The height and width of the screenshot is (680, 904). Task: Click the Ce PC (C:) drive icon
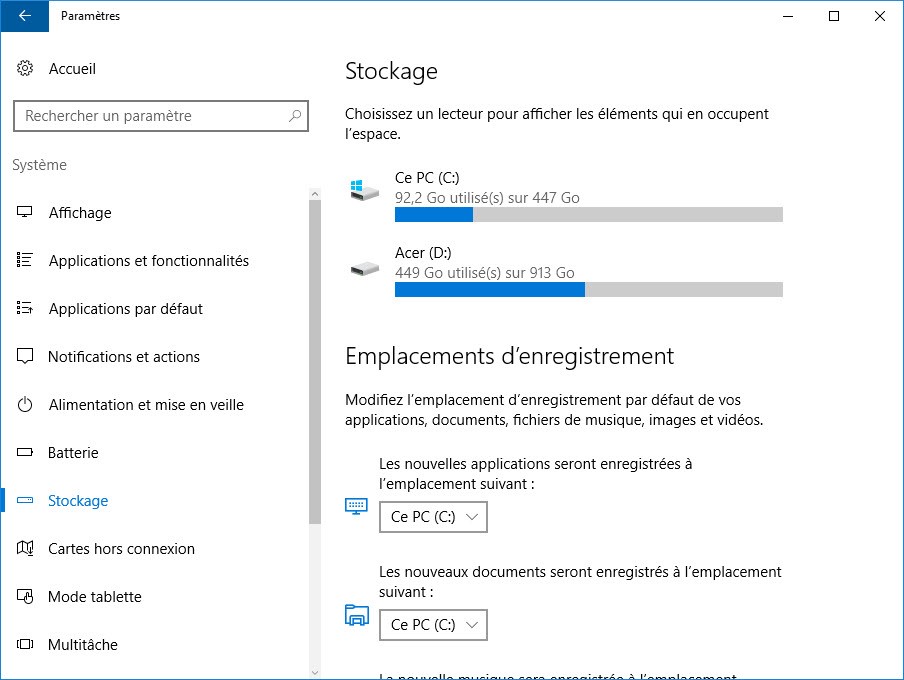(364, 188)
